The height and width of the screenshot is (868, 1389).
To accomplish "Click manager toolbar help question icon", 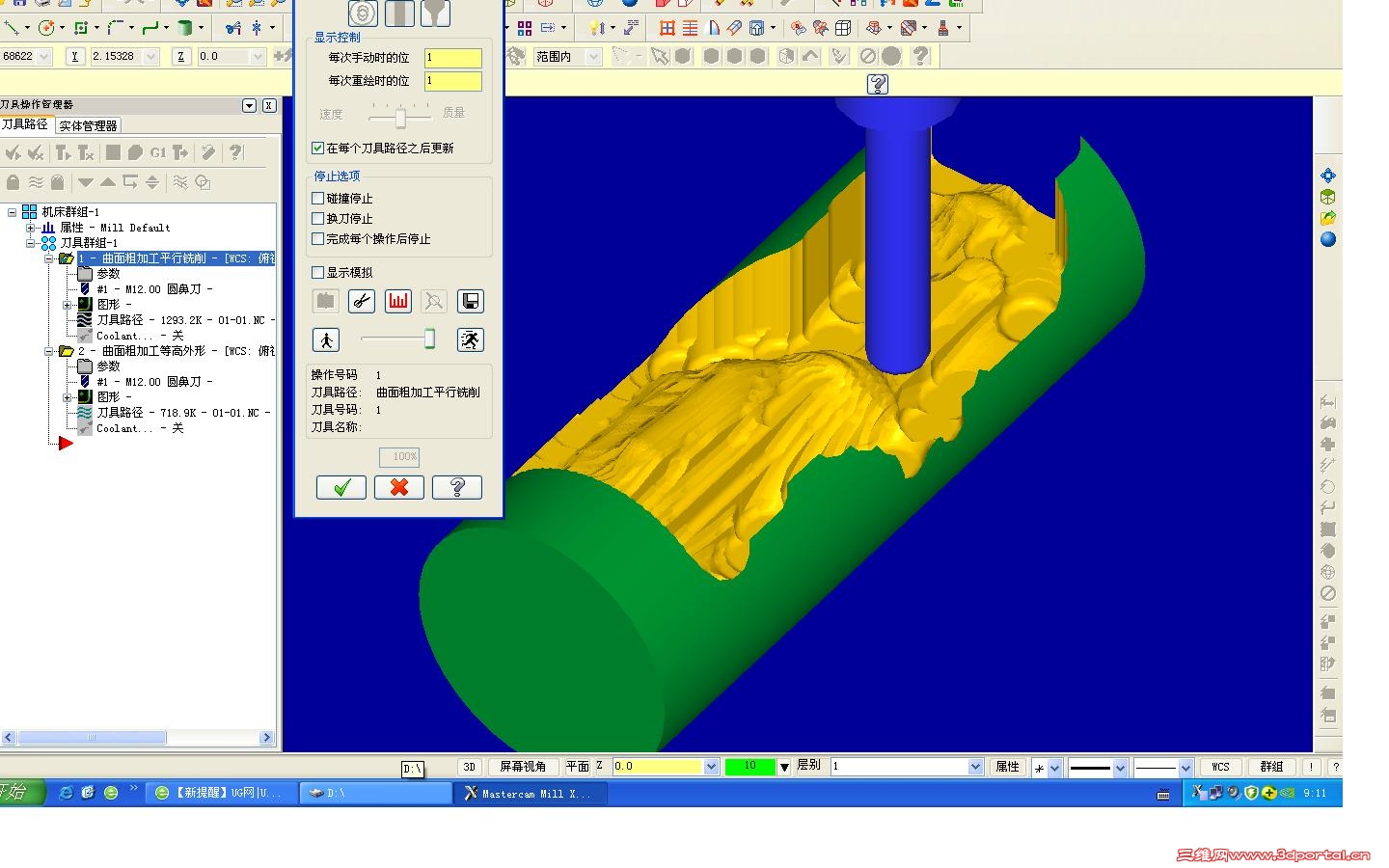I will click(236, 152).
